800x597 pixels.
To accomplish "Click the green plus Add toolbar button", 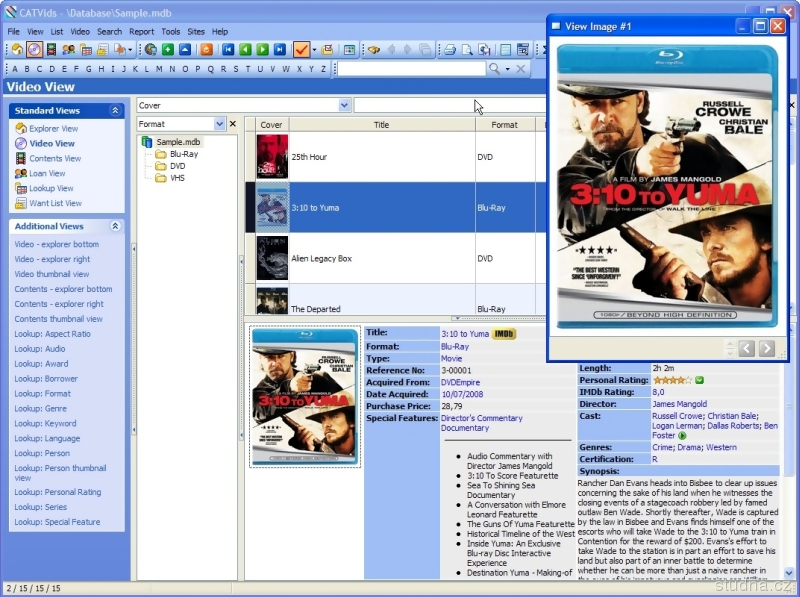I will pos(168,49).
